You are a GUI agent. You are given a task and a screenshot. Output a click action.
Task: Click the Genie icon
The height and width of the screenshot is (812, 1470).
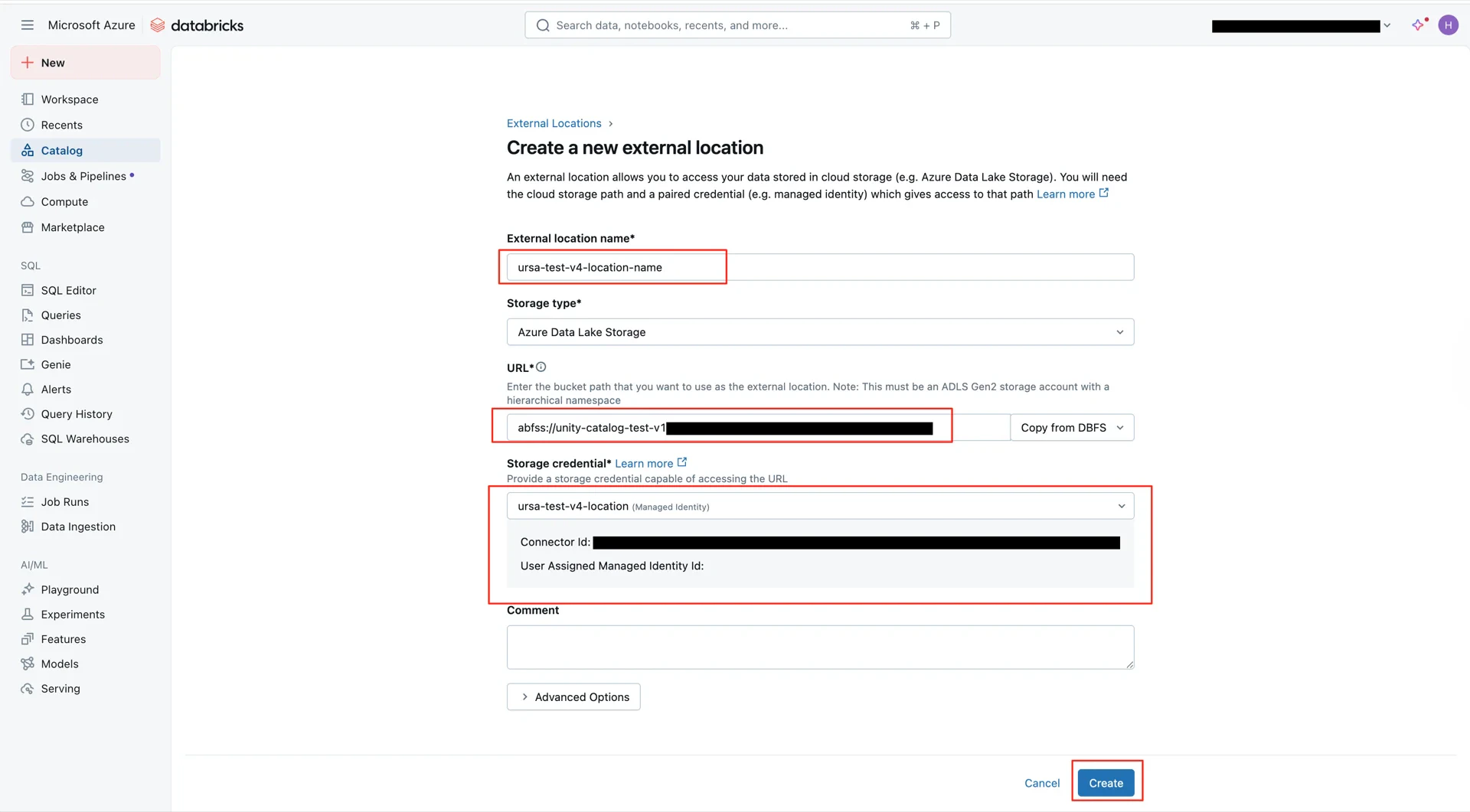click(28, 364)
